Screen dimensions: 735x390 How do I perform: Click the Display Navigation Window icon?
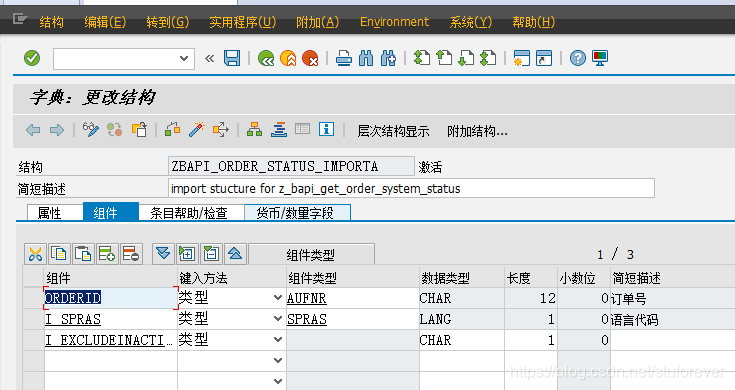(x=279, y=129)
